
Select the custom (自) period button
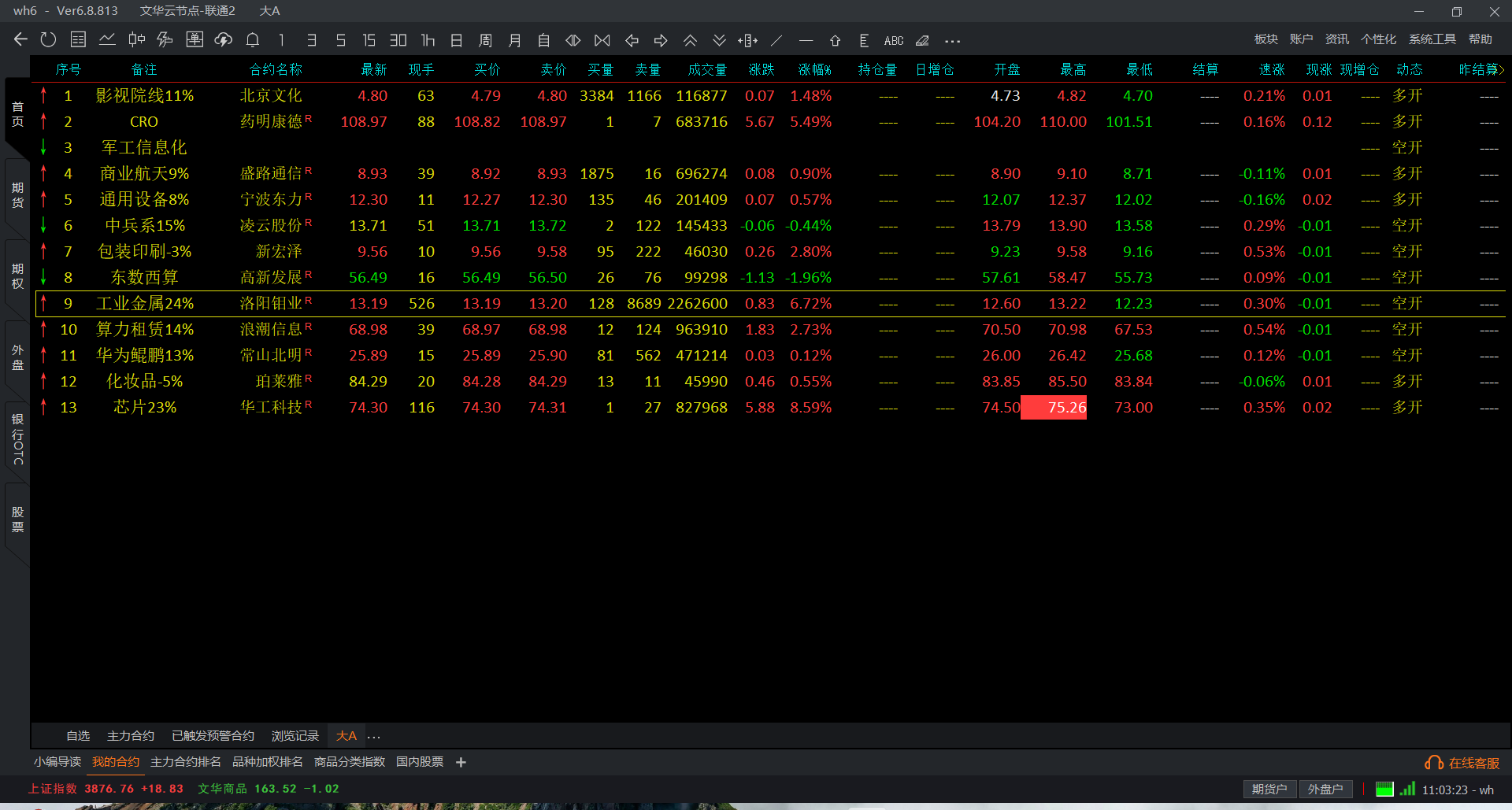coord(544,40)
